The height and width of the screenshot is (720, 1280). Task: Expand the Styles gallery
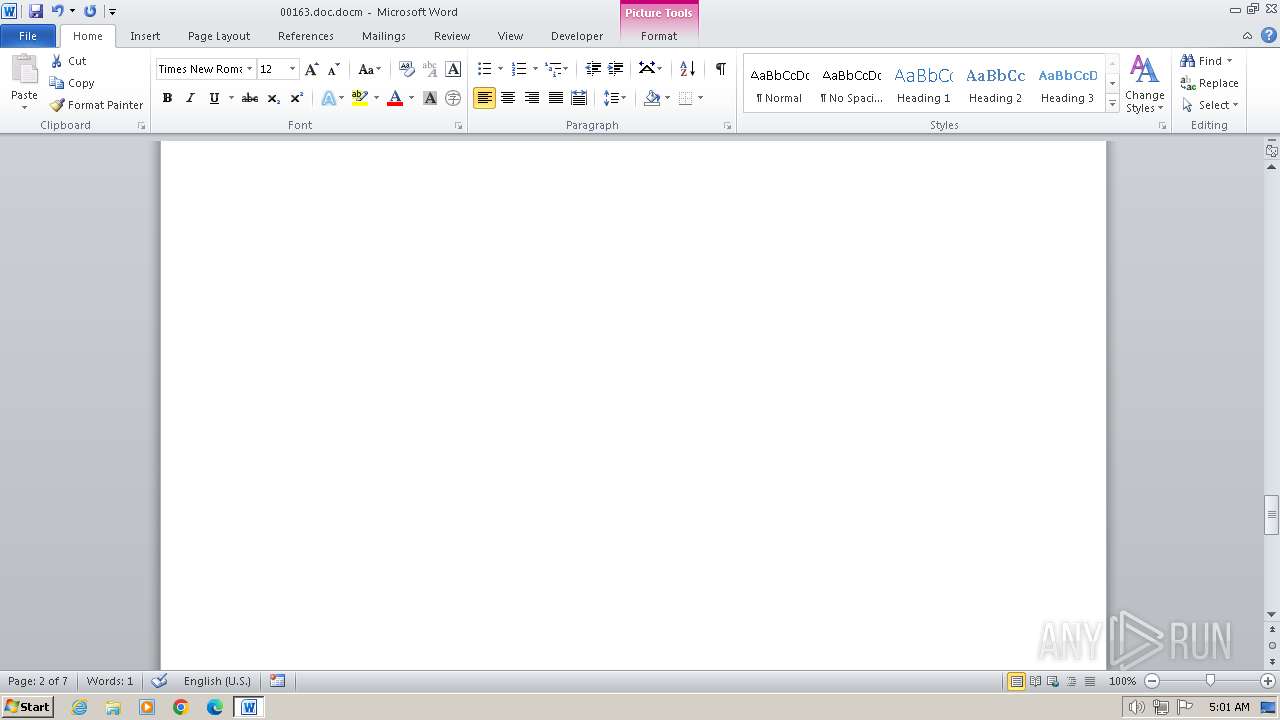tap(1112, 104)
